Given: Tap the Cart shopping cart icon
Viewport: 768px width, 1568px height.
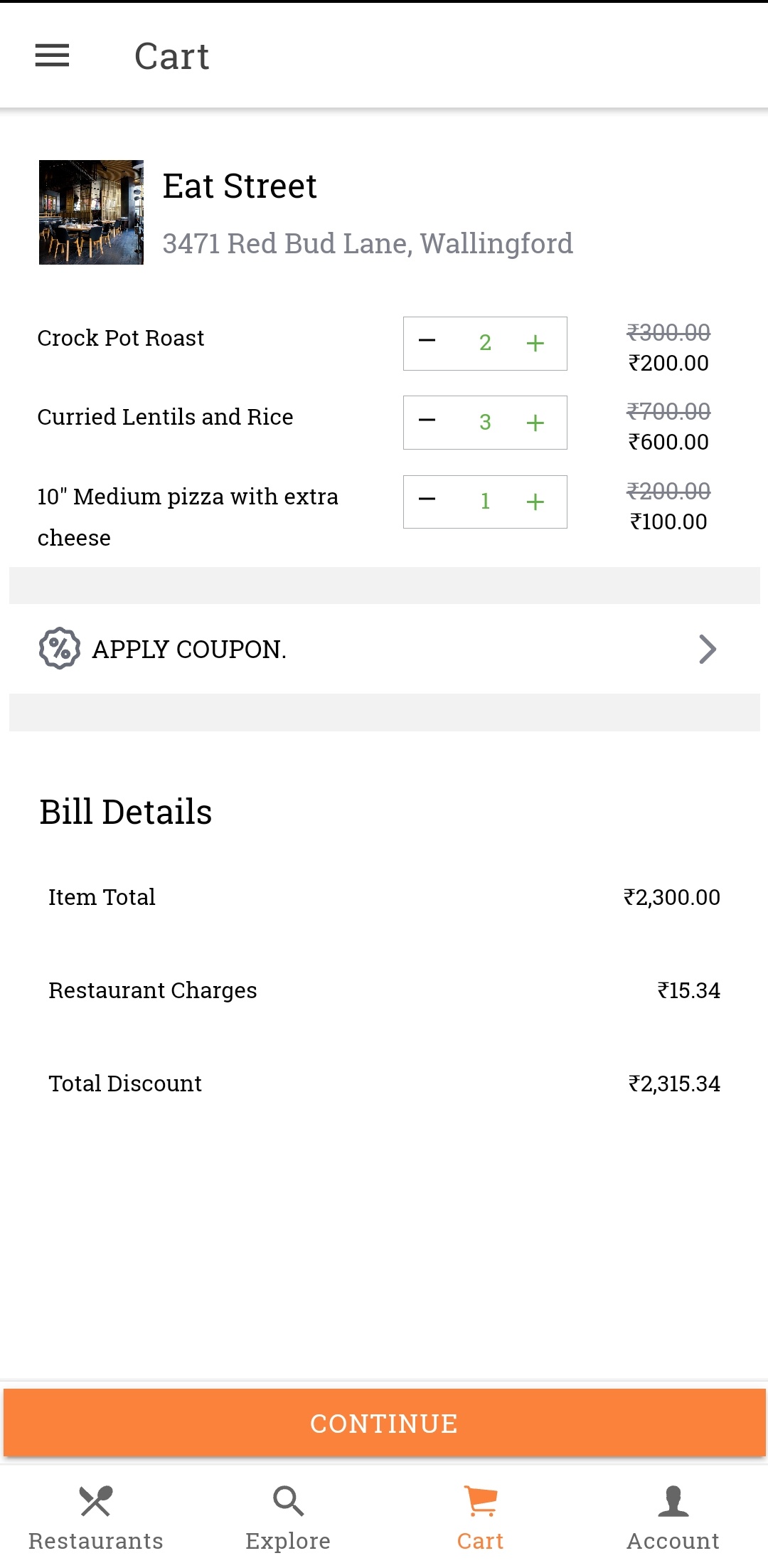Looking at the screenshot, I should [x=481, y=1501].
